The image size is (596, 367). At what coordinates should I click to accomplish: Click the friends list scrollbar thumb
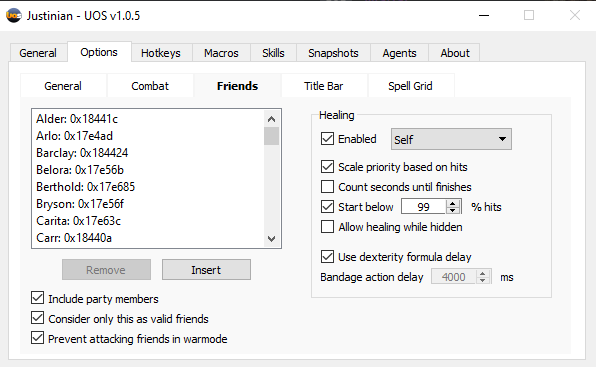click(x=271, y=136)
